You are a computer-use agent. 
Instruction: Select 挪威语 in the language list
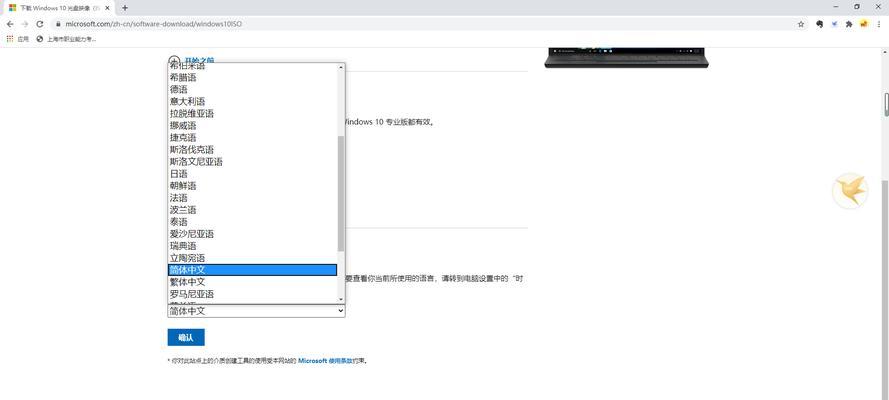pyautogui.click(x=252, y=126)
